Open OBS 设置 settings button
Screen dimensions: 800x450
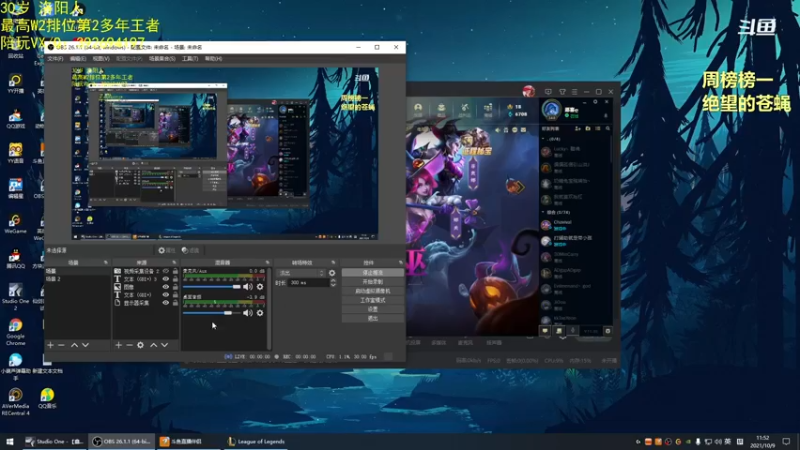click(x=372, y=309)
